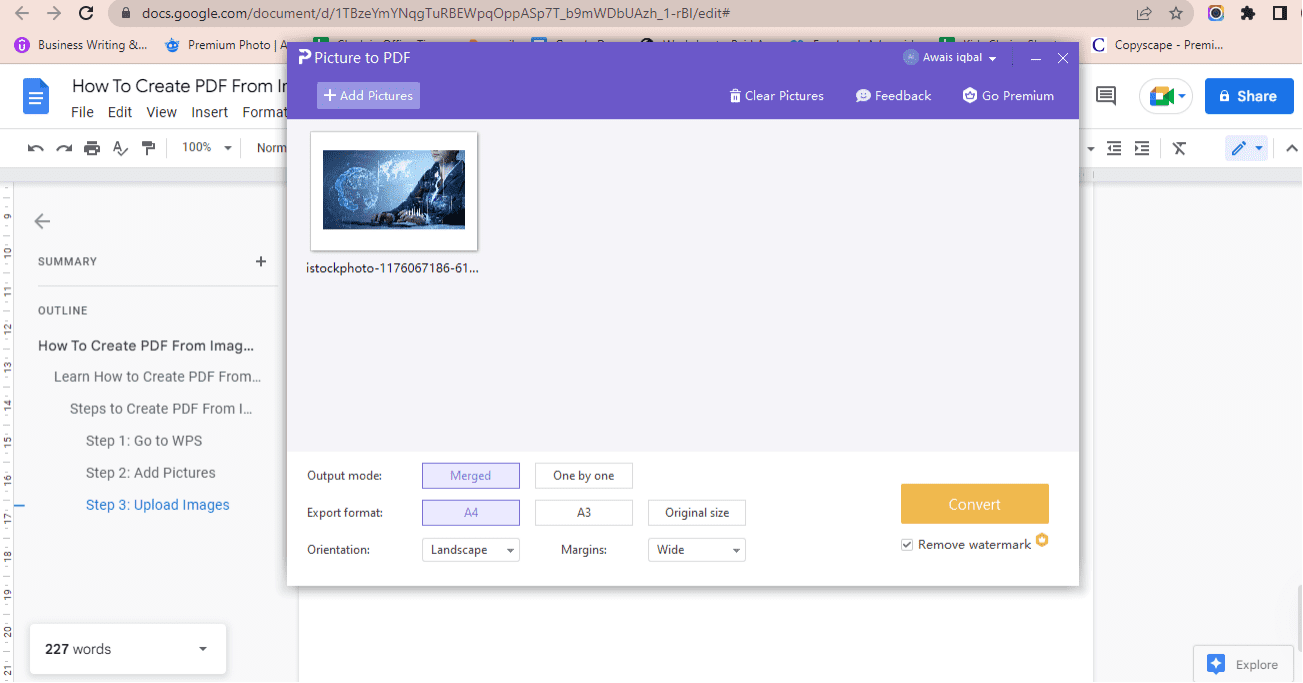
Task: Go to Steps to Create PDF heading
Action: 161,409
